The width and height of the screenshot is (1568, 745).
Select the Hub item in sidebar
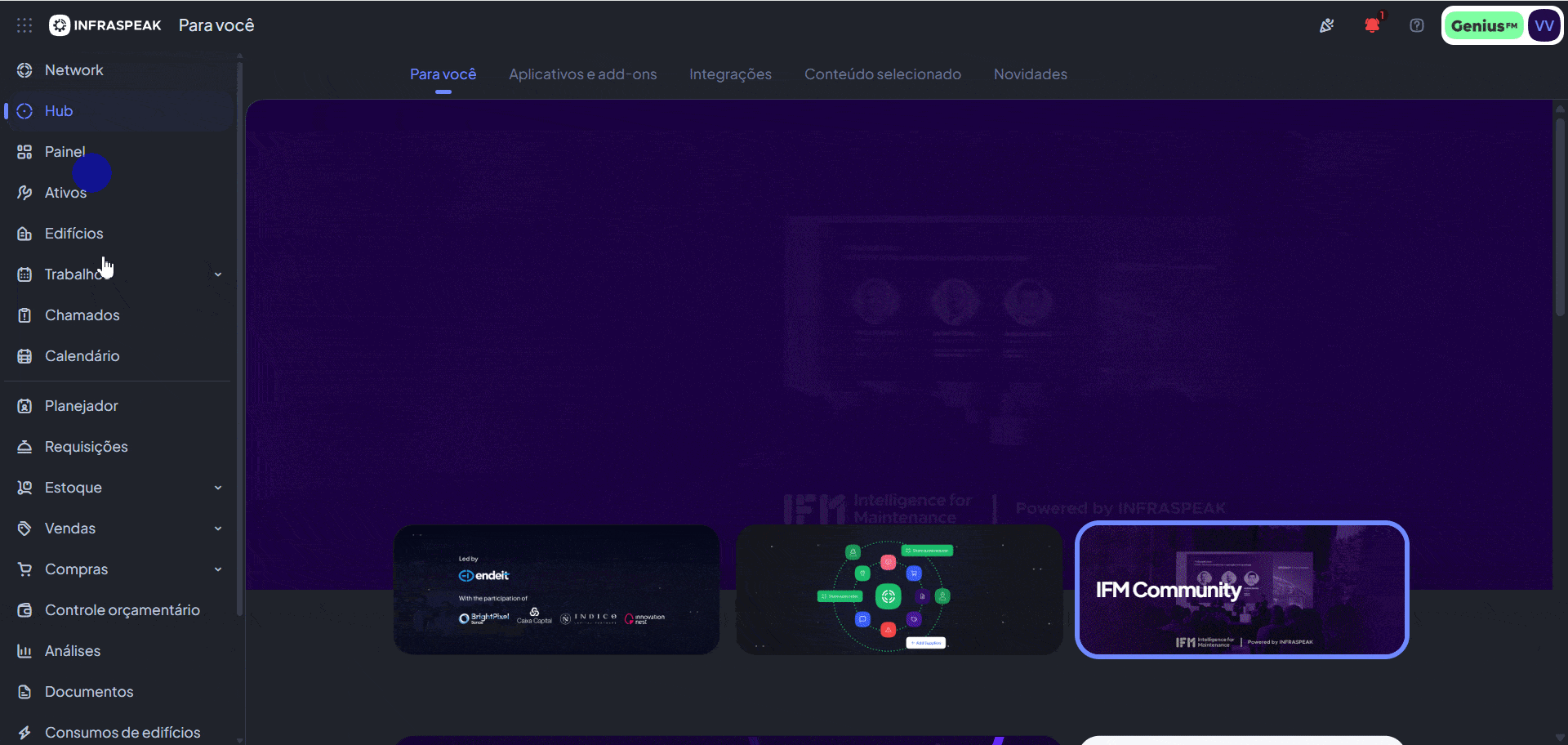coord(119,111)
